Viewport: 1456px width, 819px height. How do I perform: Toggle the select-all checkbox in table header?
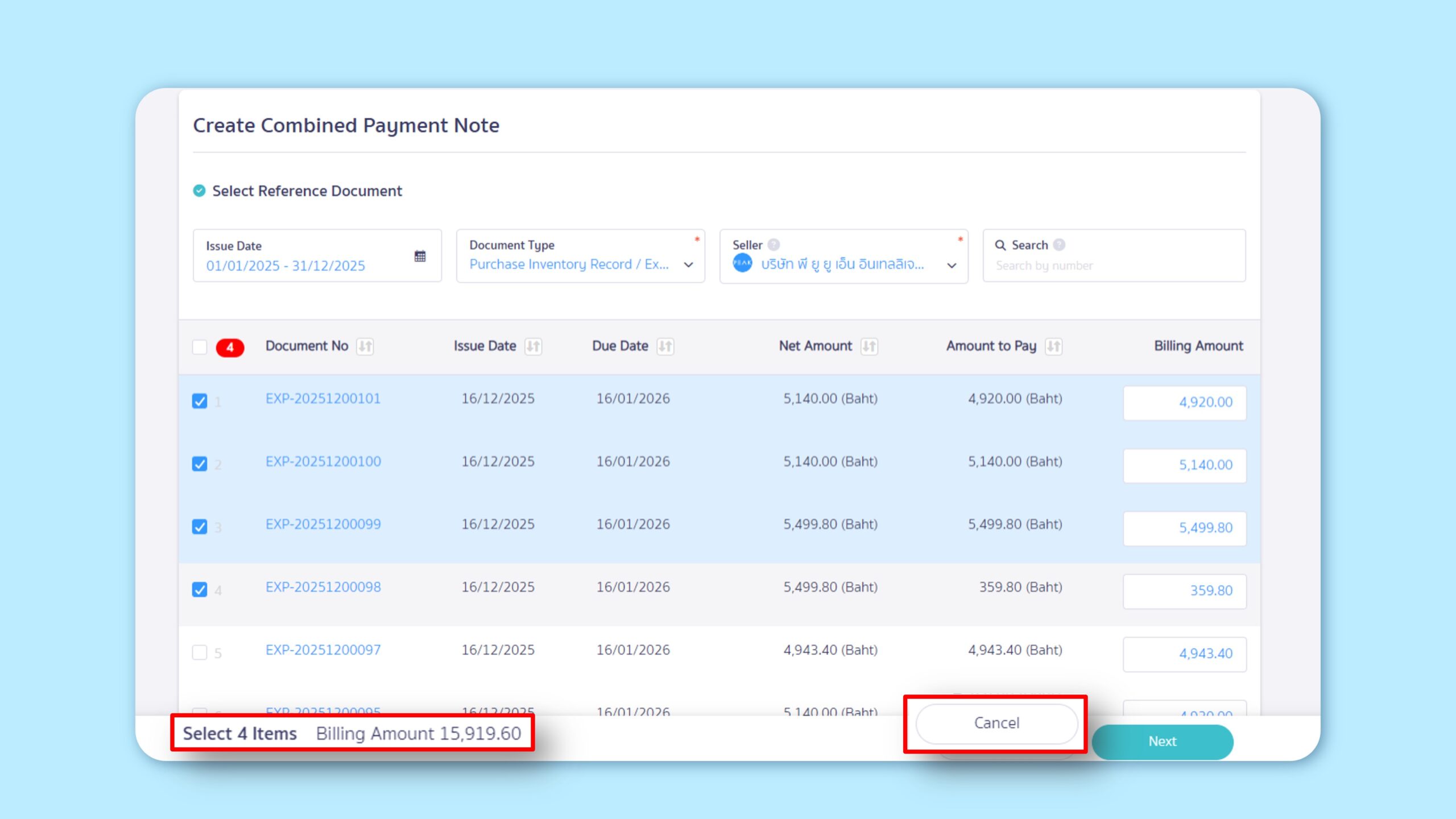pos(200,348)
